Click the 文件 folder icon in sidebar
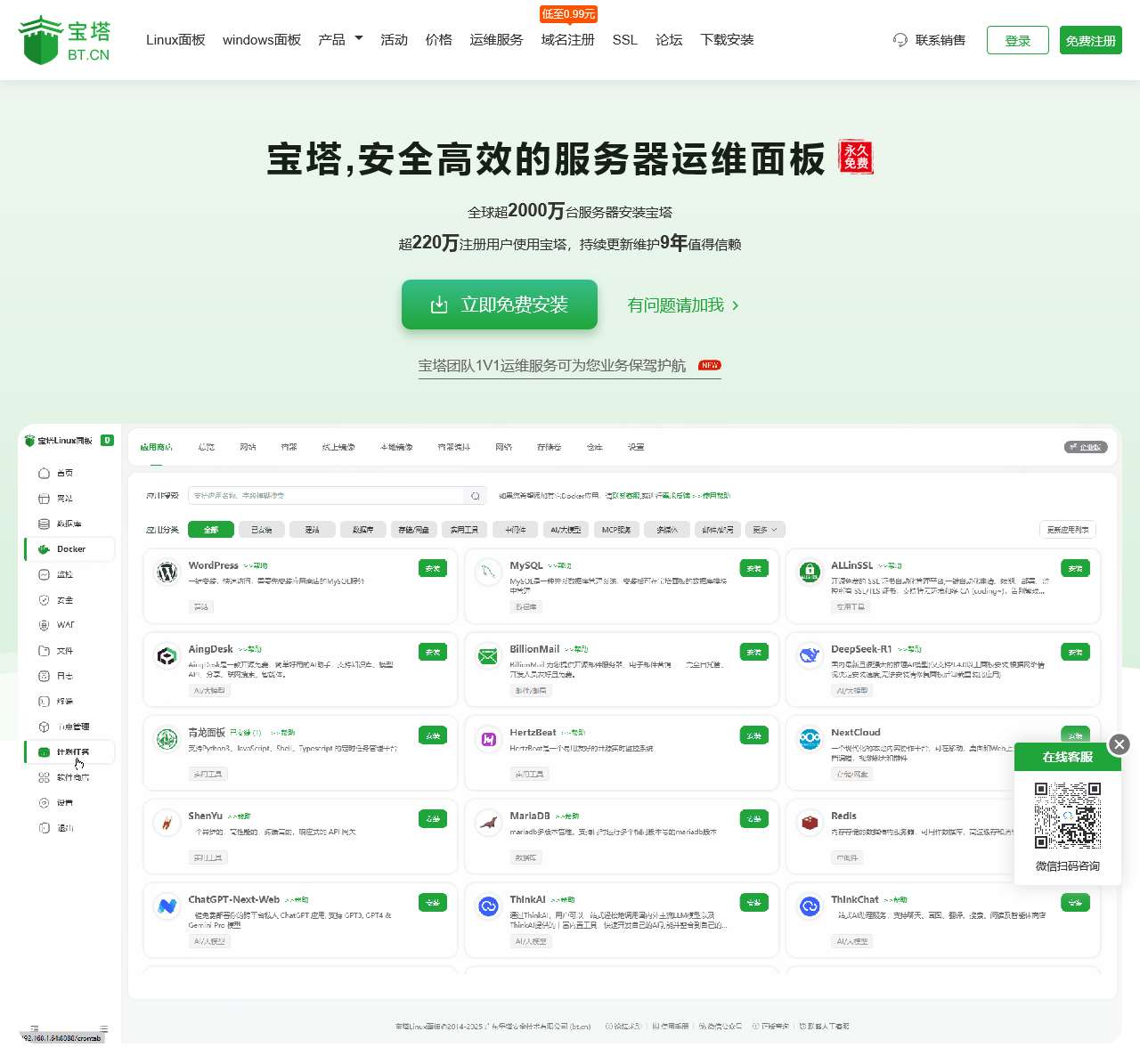Viewport: 1140px width, 1064px height. pos(44,651)
